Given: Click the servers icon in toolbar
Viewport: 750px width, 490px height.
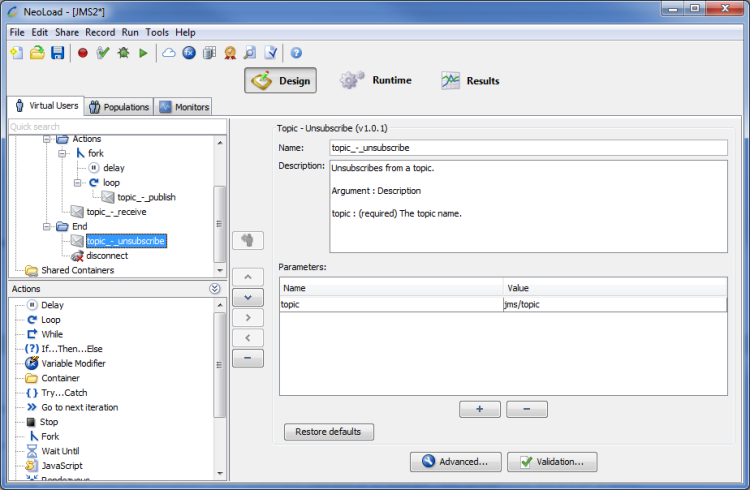Looking at the screenshot, I should click(x=210, y=53).
